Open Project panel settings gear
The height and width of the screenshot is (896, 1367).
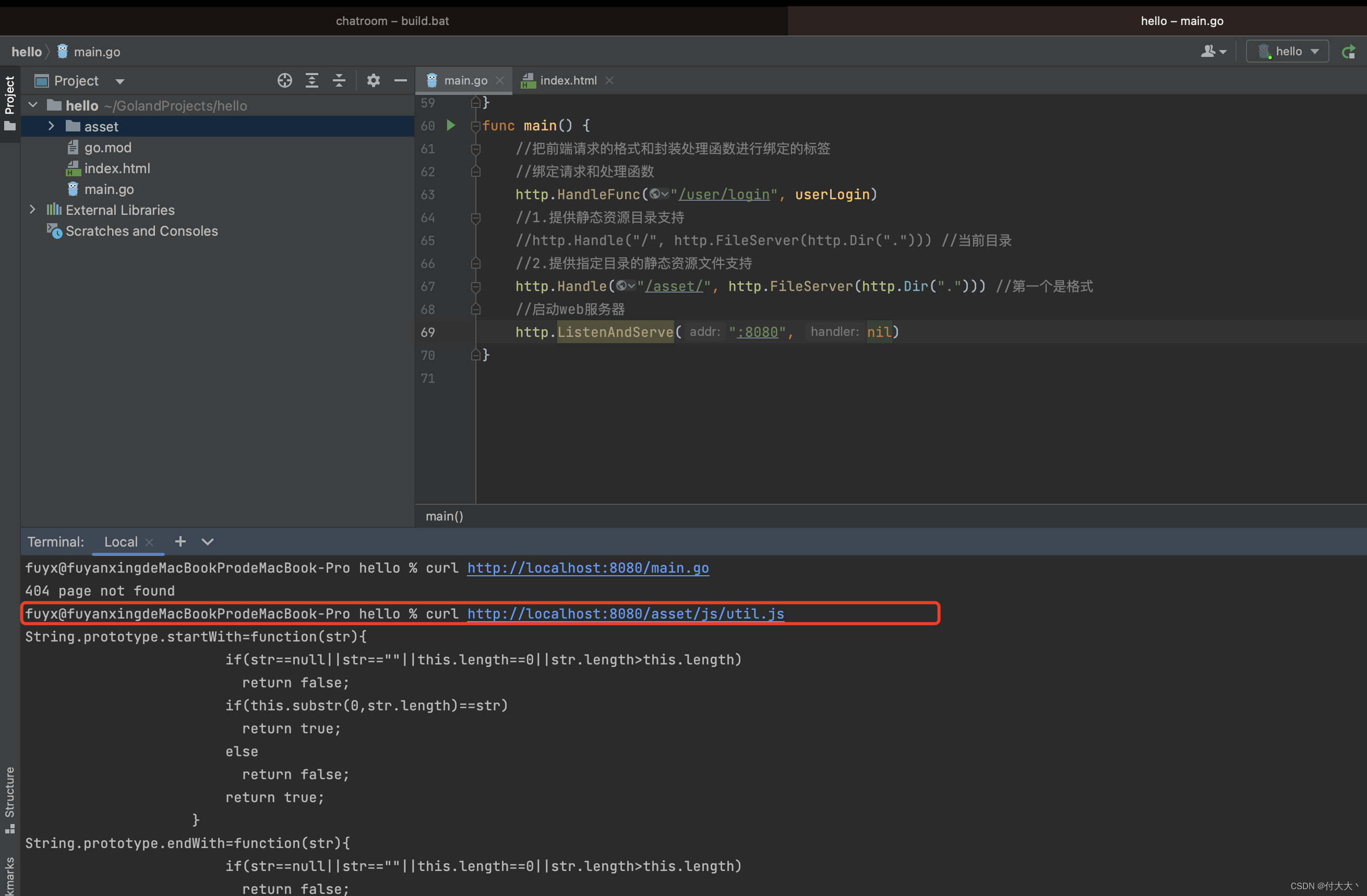[x=374, y=80]
